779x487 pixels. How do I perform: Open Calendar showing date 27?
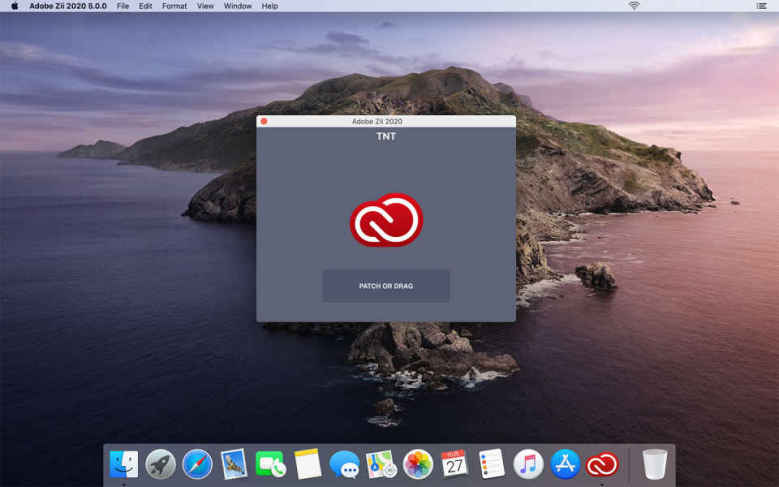tap(454, 464)
